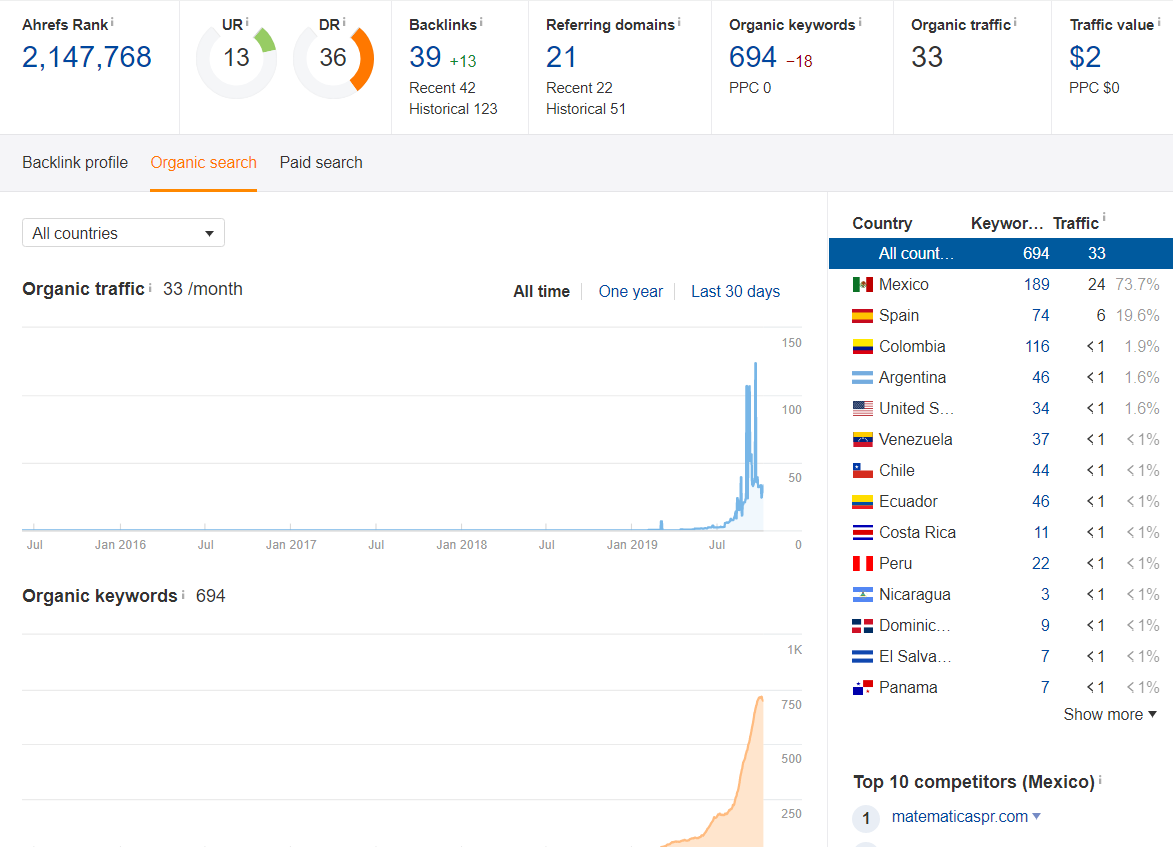Click info icon beside Referring domains
Viewport: 1173px width, 847px height.
coord(679,22)
